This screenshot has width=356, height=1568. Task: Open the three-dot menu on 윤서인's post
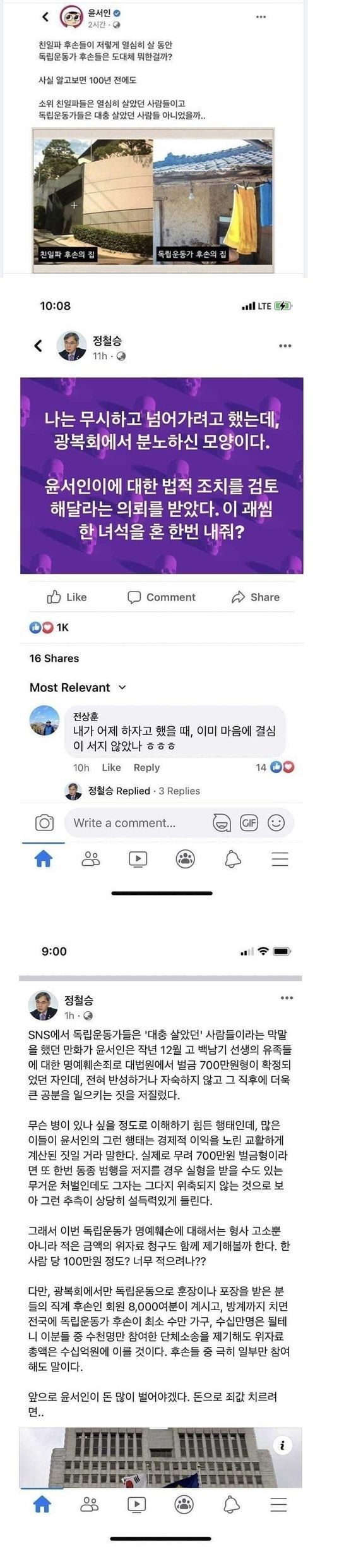pos(261,17)
